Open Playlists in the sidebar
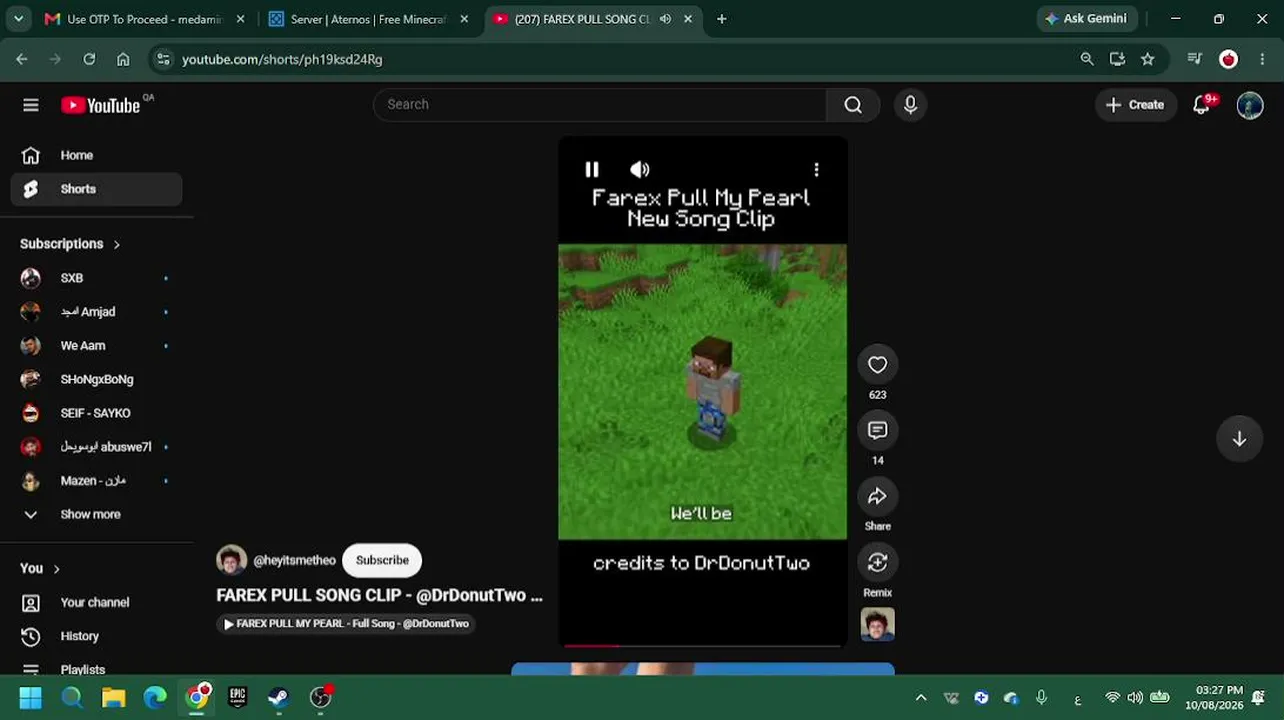The width and height of the screenshot is (1284, 720). 96,668
